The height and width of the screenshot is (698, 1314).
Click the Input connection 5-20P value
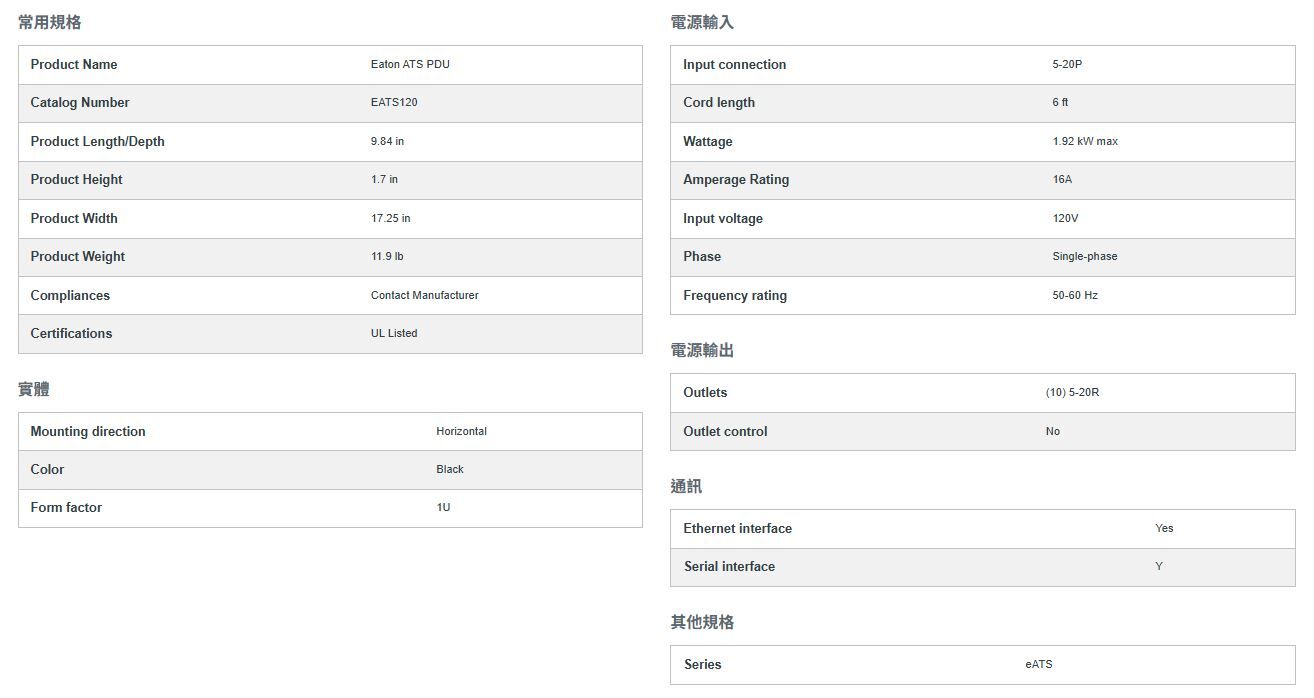pos(1067,64)
